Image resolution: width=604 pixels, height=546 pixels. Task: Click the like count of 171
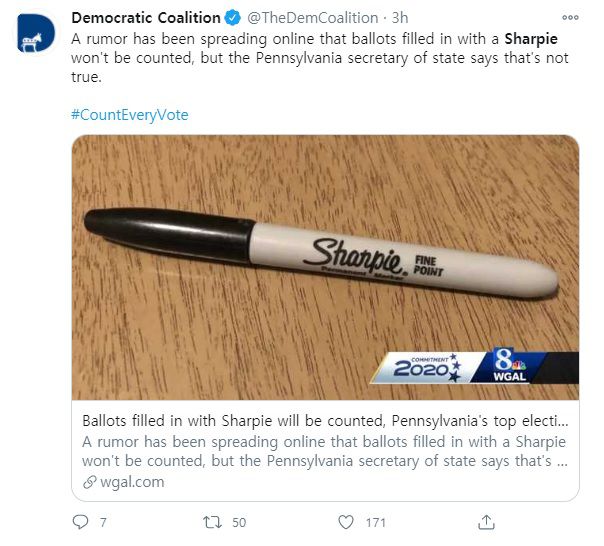point(376,521)
